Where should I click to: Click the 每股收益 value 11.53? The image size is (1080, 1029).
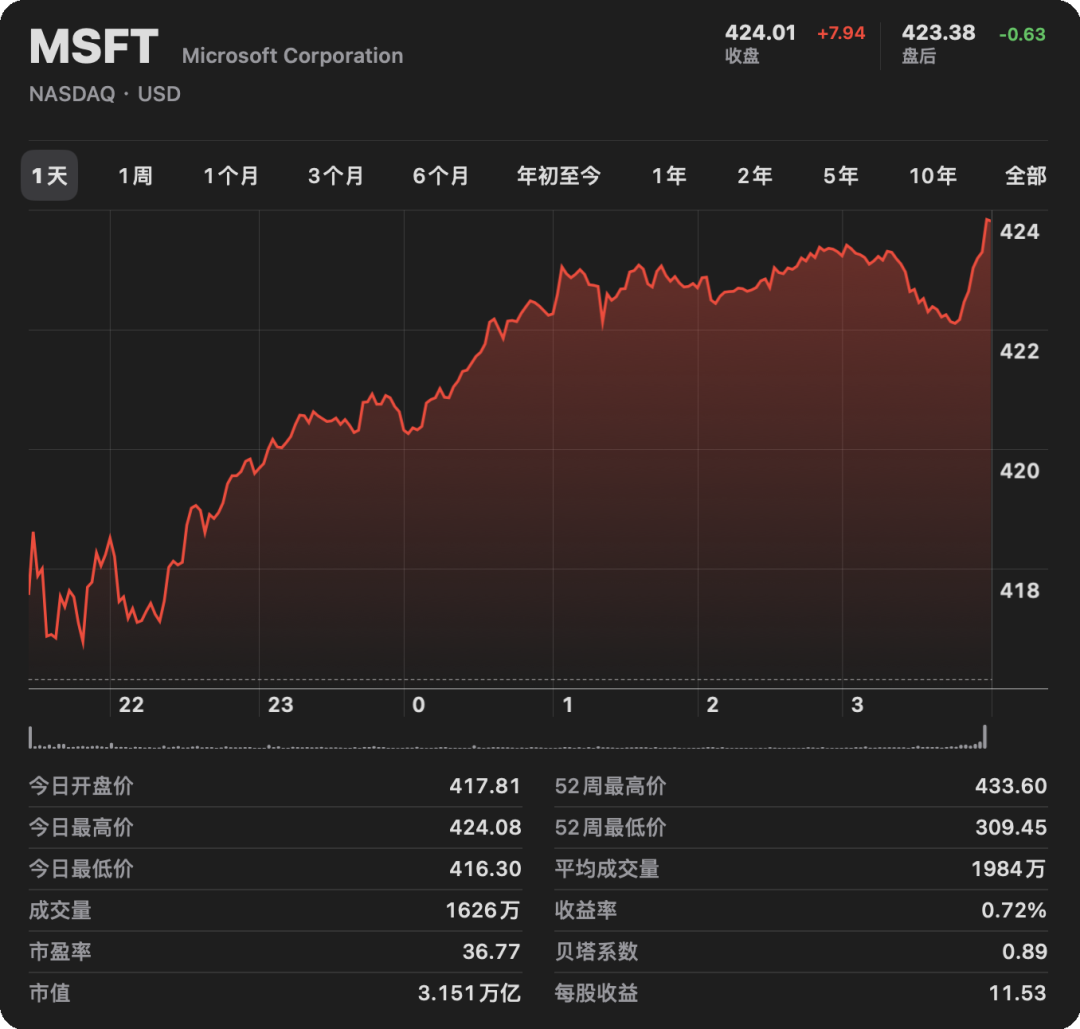[1017, 992]
